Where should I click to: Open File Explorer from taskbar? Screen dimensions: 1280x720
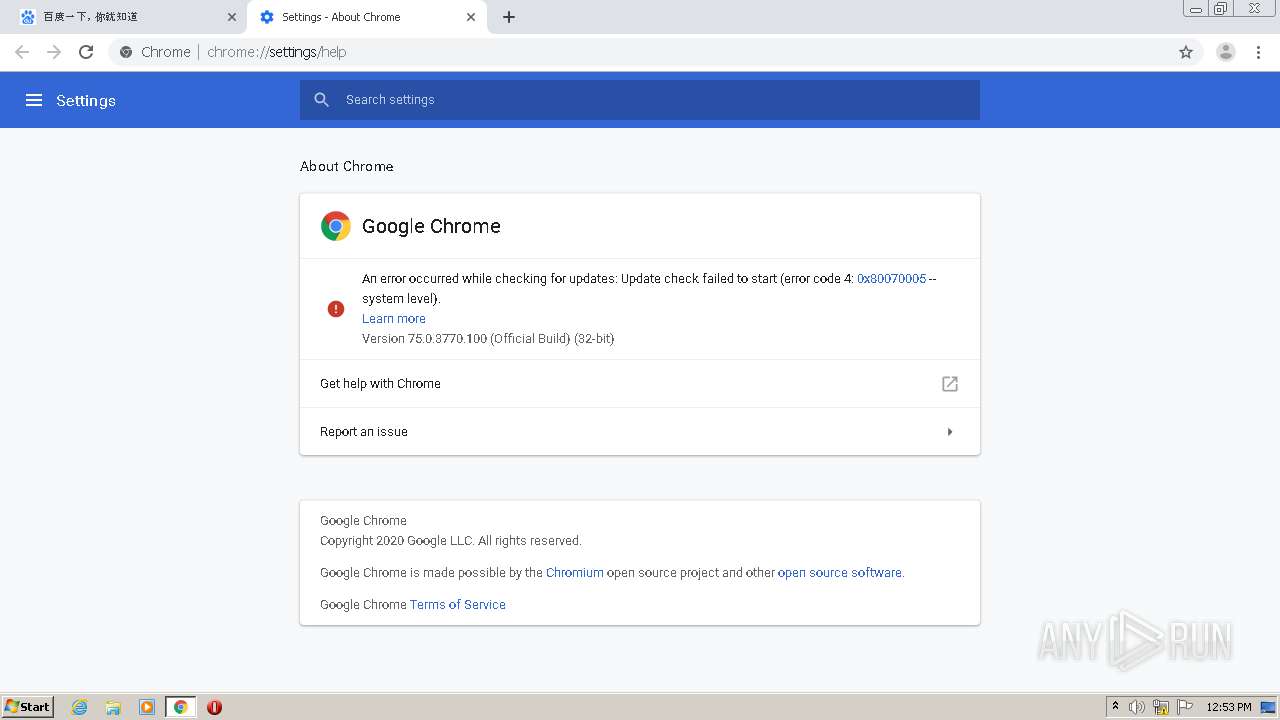tap(113, 707)
